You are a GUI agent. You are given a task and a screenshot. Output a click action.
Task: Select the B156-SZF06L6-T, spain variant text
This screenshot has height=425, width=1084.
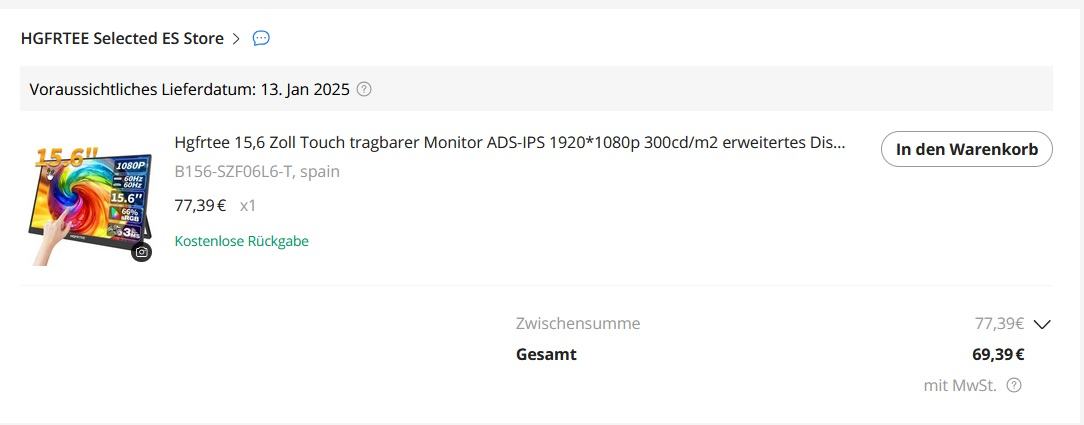257,171
